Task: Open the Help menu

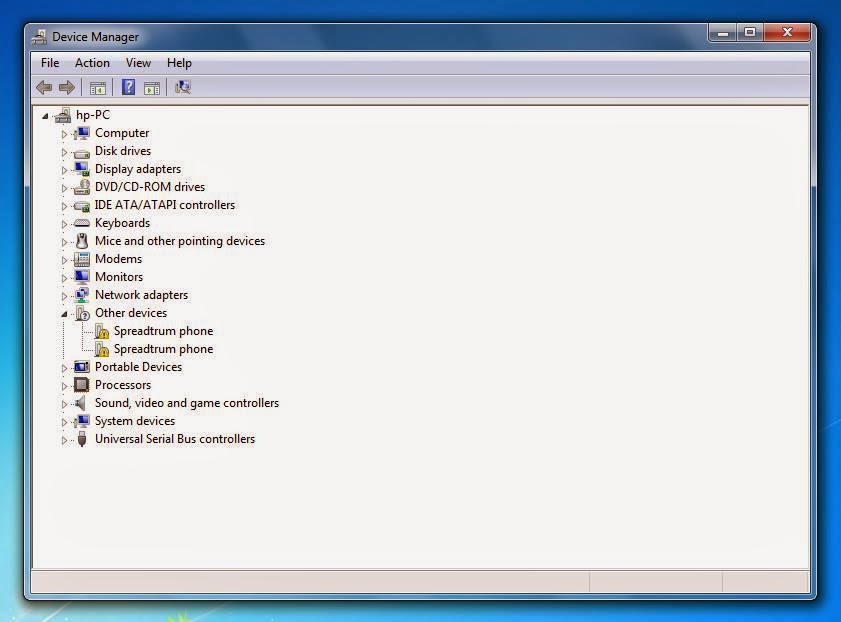Action: (x=179, y=62)
